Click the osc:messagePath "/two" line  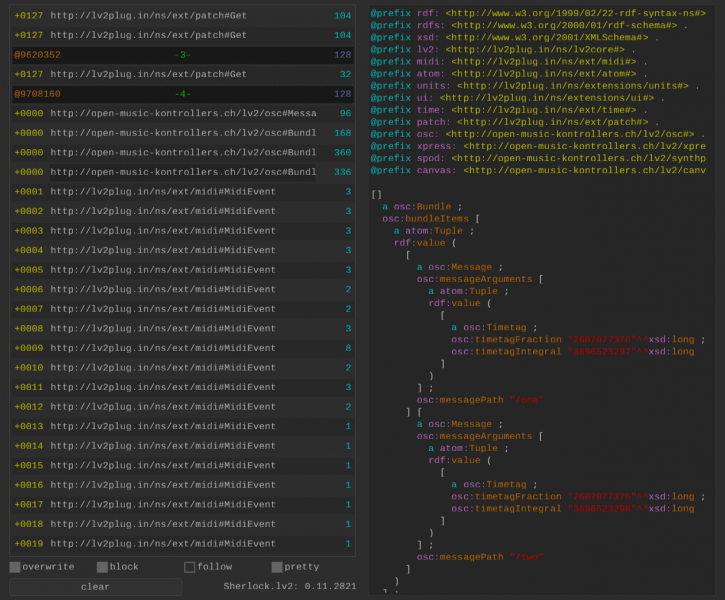(480, 557)
